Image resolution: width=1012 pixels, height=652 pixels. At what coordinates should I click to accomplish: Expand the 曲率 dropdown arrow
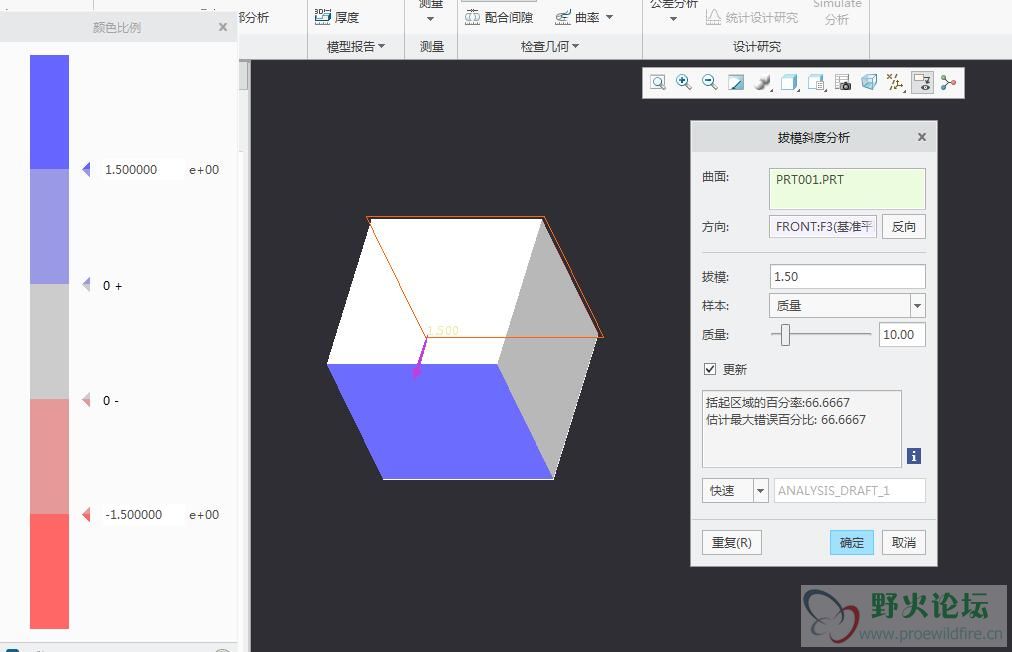click(609, 17)
